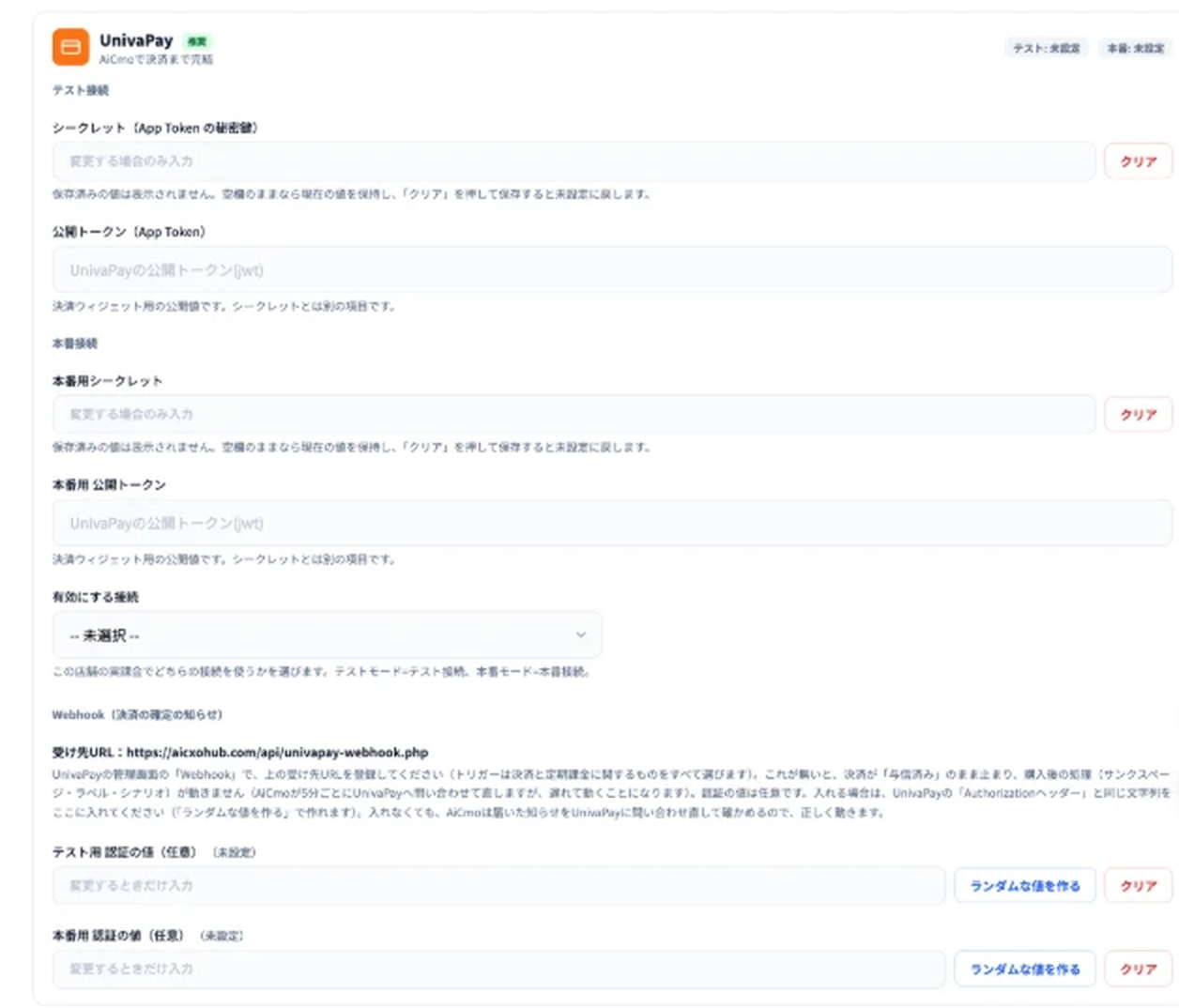This screenshot has height=1008, width=1179.
Task: Click the 本番: 未設定 status badge
Action: point(1135,48)
